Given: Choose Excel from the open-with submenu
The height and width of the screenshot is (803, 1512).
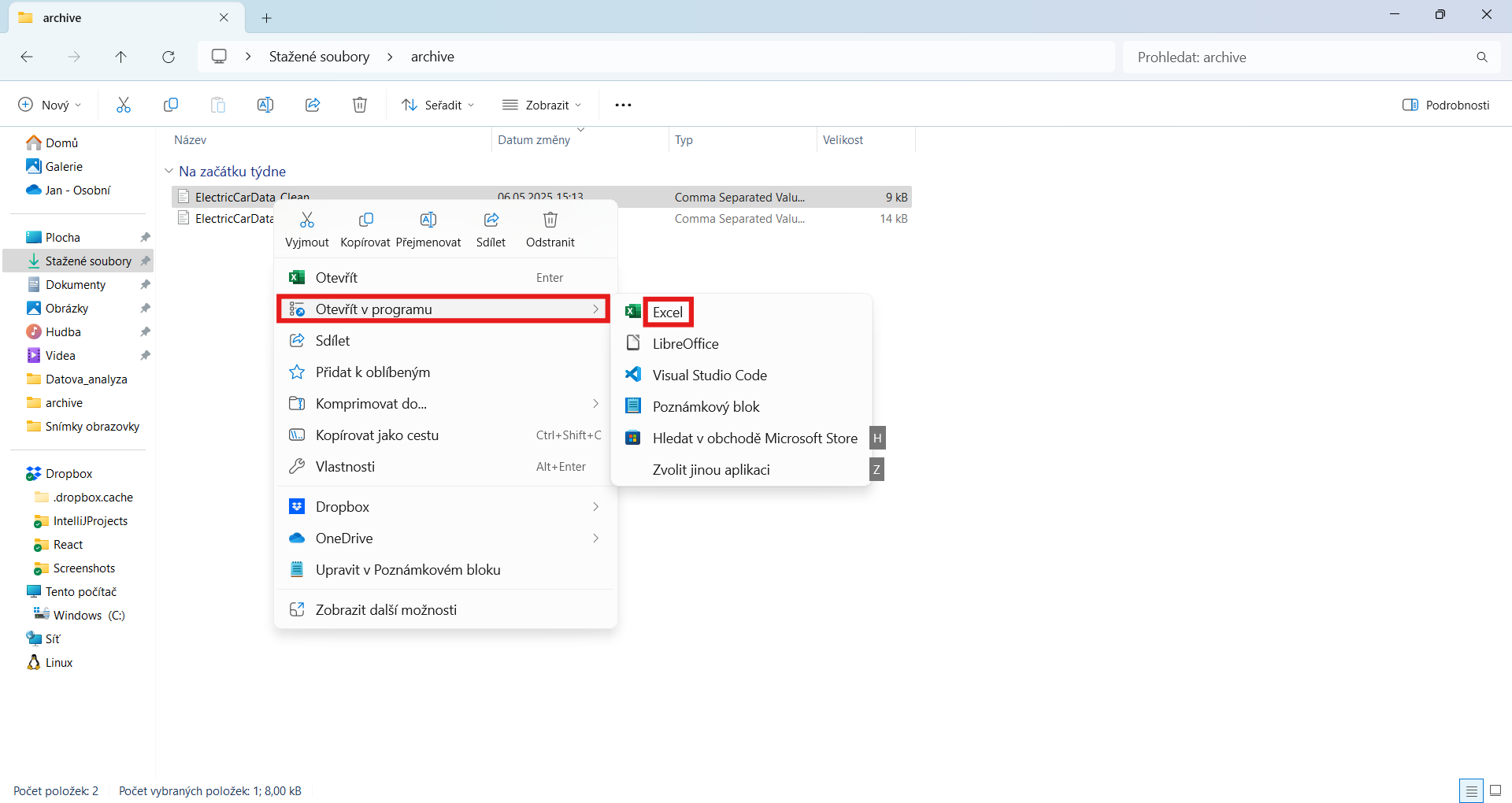Looking at the screenshot, I should [x=667, y=313].
